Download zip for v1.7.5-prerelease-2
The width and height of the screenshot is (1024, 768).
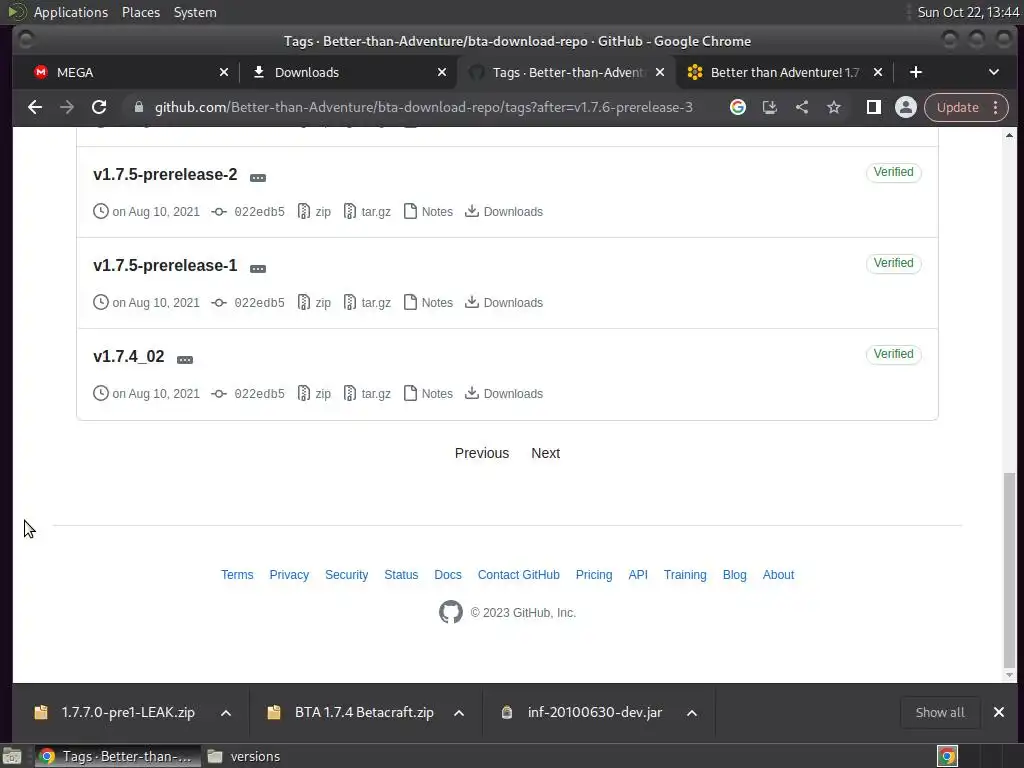[314, 212]
